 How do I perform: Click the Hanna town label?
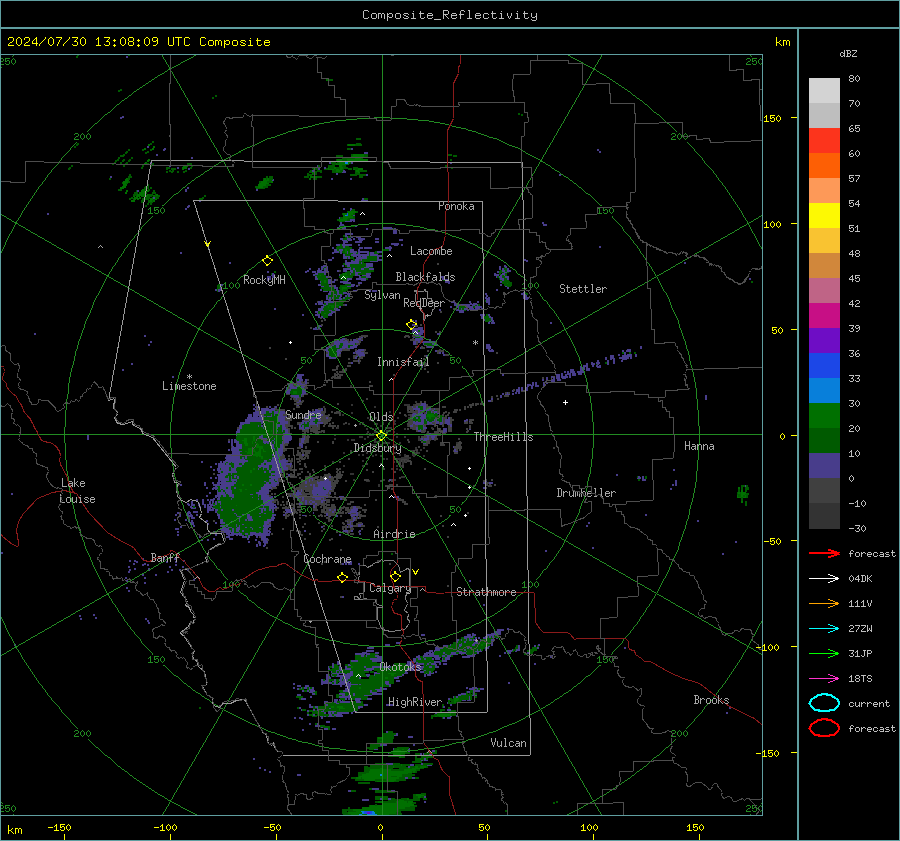coord(699,446)
